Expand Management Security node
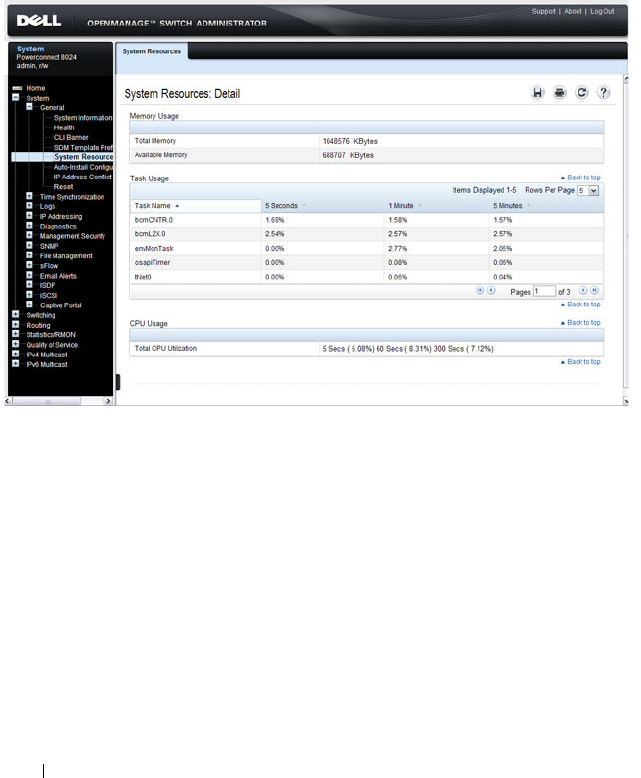The width and height of the screenshot is (641, 778). [x=29, y=235]
